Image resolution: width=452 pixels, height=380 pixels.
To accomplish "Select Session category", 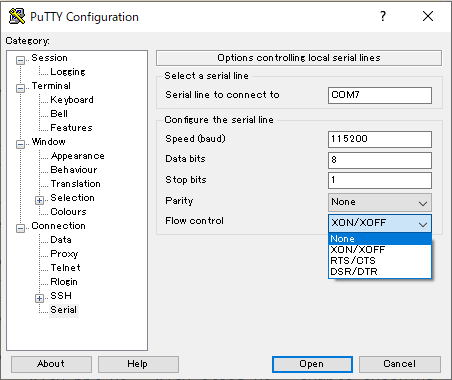I will pos(49,58).
